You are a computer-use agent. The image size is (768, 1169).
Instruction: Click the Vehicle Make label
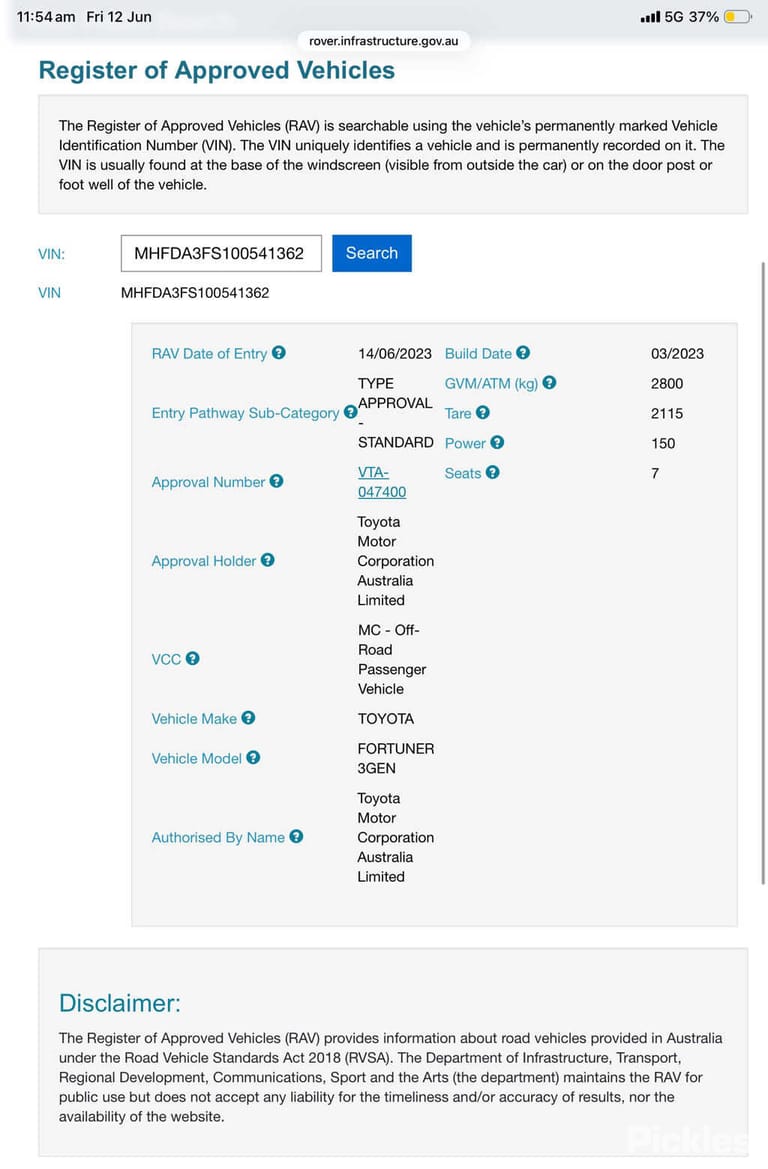pyautogui.click(x=194, y=719)
